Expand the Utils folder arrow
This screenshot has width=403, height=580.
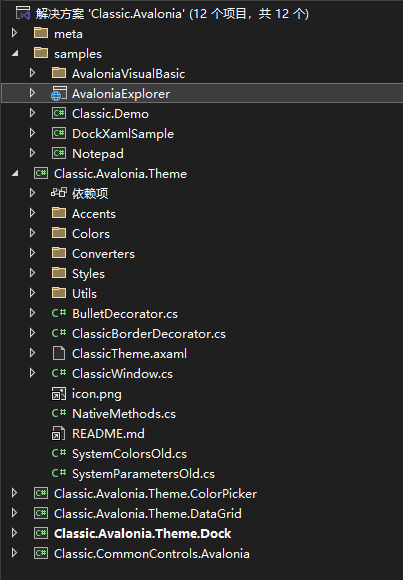(x=33, y=293)
